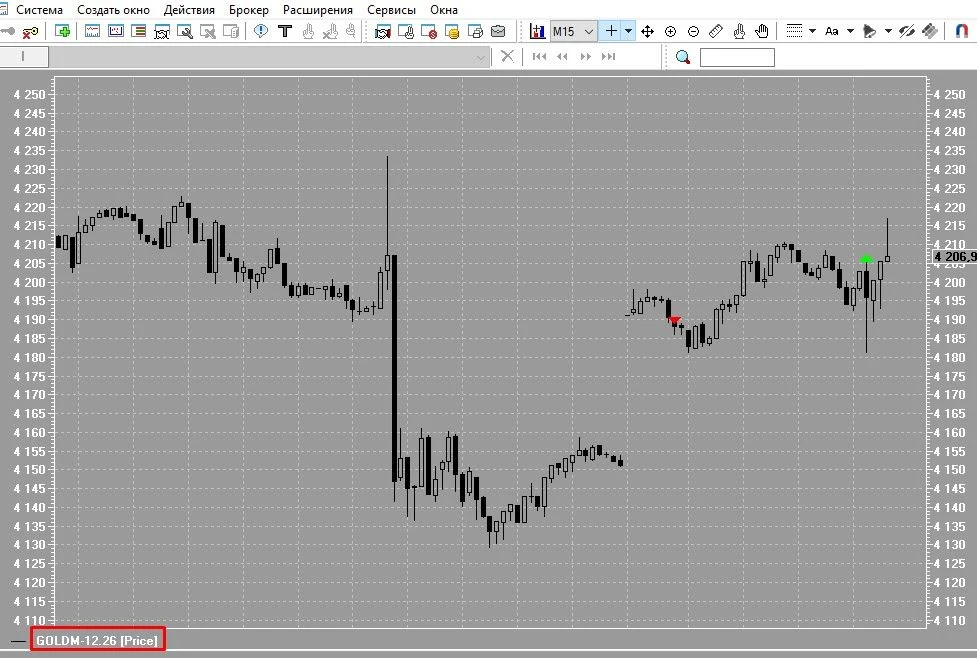Open the Расширения menu
Viewport: 977px width, 658px height.
point(318,10)
